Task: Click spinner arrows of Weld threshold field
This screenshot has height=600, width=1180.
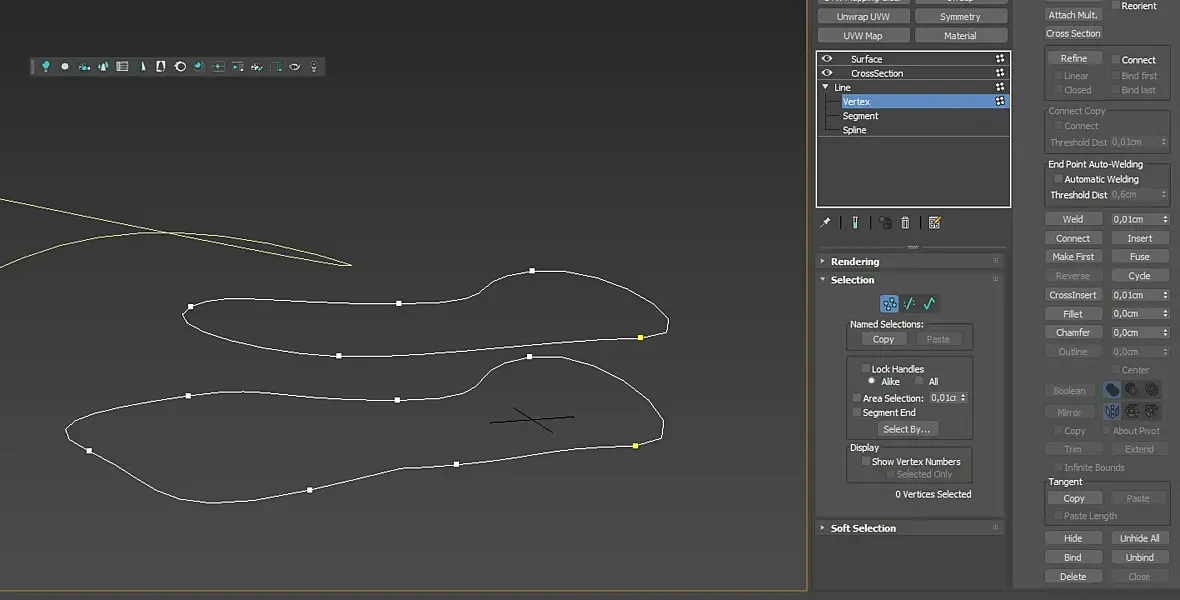Action: tap(1165, 219)
